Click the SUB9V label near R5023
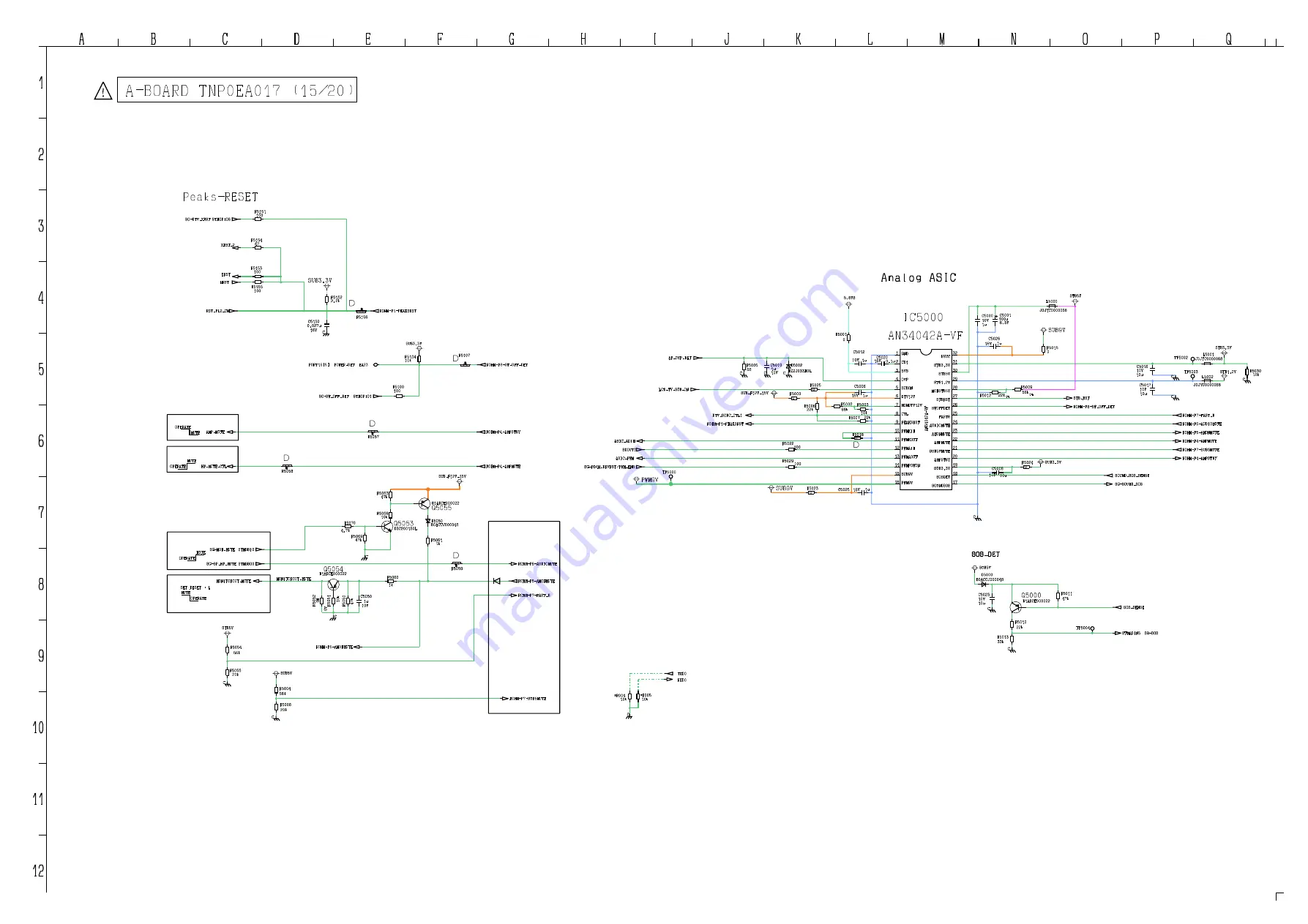The width and height of the screenshot is (1308, 924). click(x=784, y=488)
